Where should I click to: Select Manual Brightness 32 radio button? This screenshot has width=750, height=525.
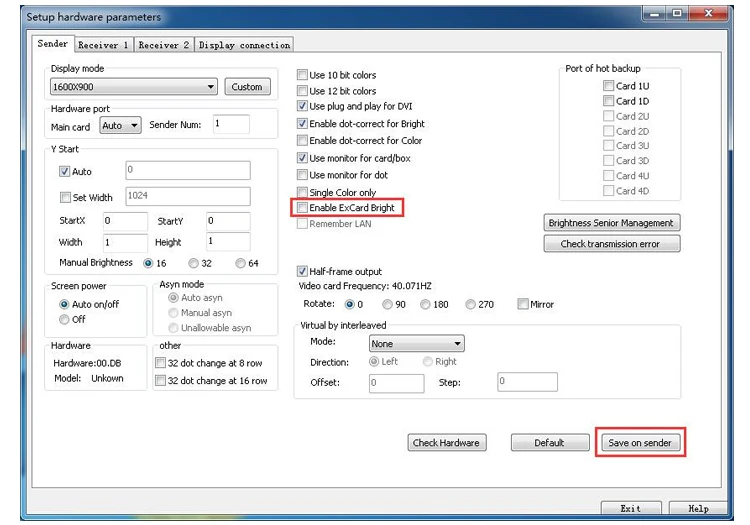193,263
